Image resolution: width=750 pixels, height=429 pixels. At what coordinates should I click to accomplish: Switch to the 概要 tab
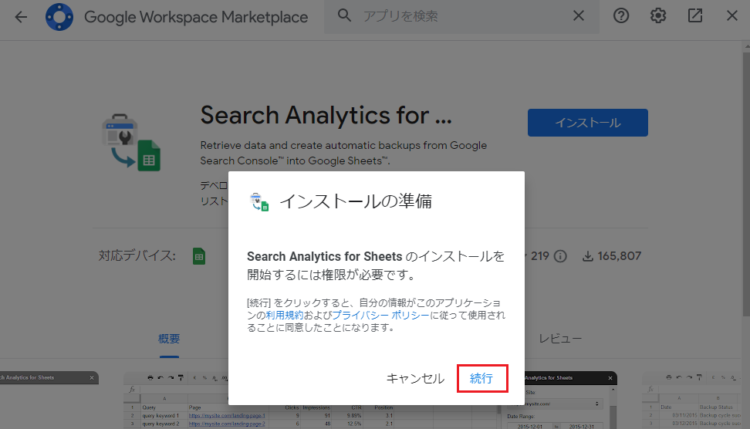click(x=169, y=339)
